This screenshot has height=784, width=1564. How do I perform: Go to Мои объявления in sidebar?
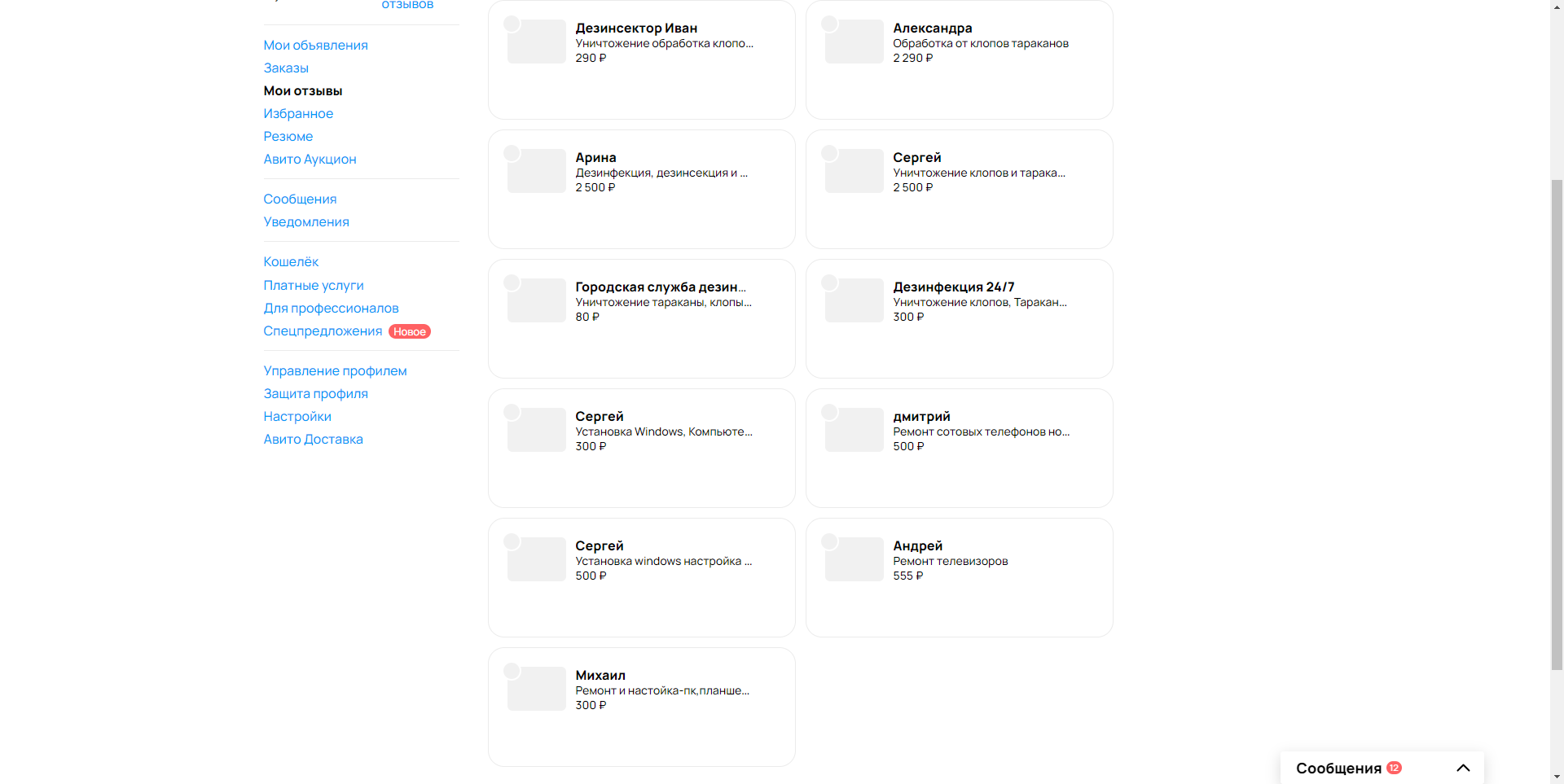(315, 45)
